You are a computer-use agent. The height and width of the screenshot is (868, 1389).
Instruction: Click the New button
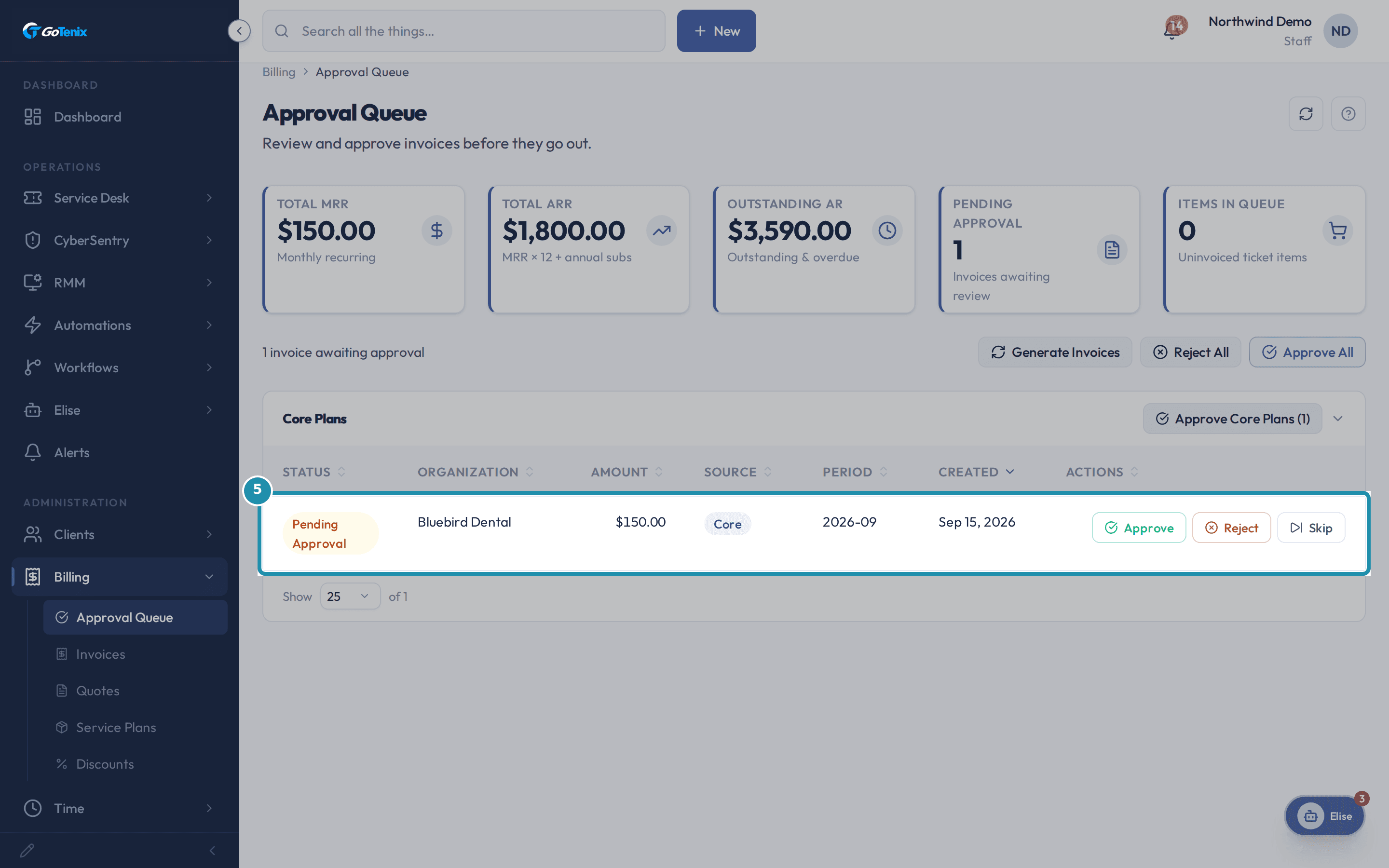click(716, 31)
